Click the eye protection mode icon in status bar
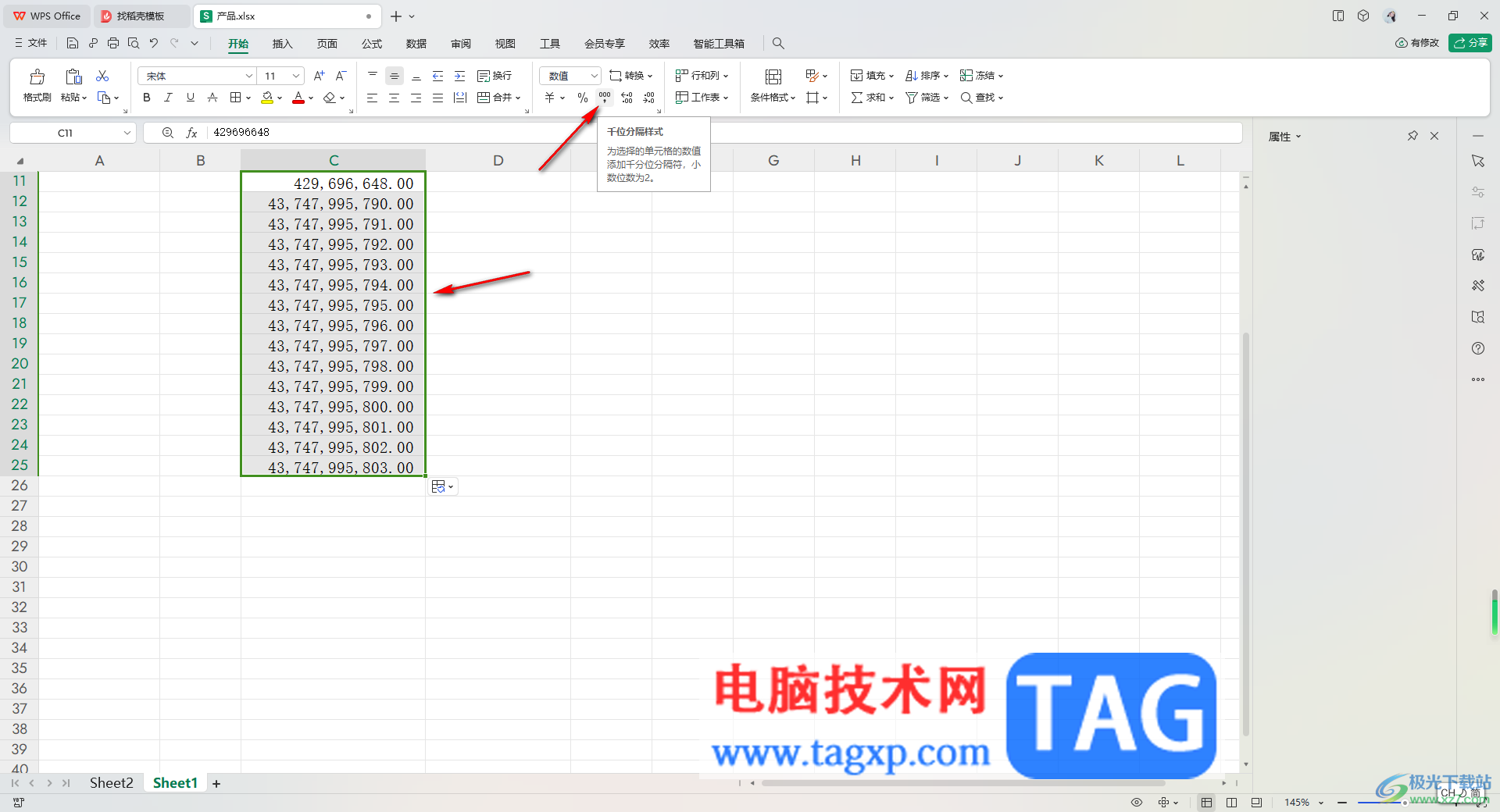The image size is (1500, 812). (x=1137, y=802)
